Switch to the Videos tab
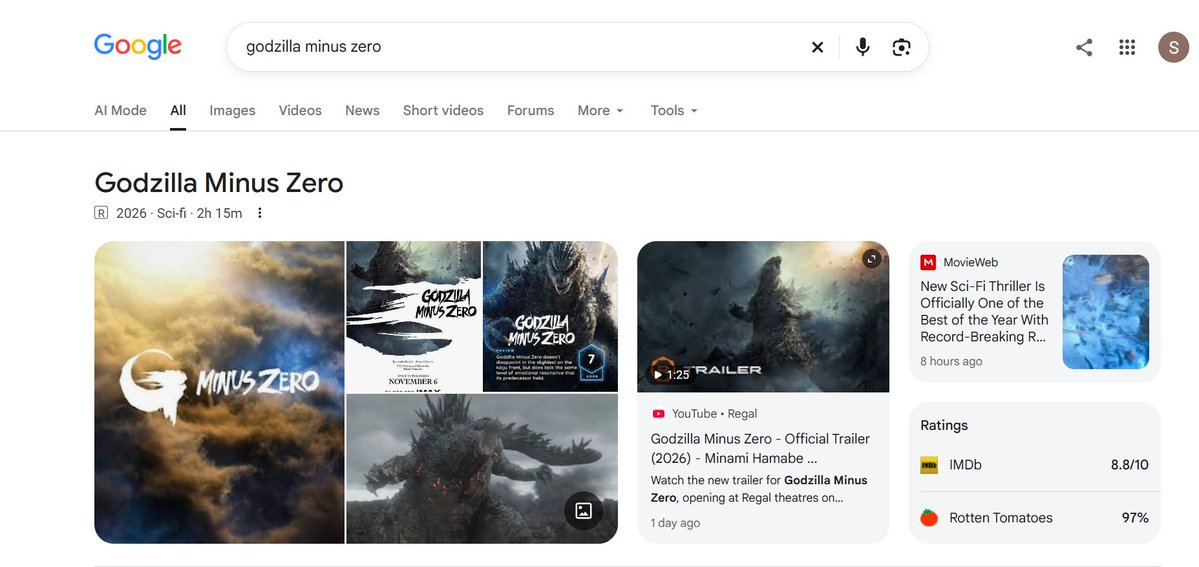This screenshot has height=567, width=1199. [300, 110]
